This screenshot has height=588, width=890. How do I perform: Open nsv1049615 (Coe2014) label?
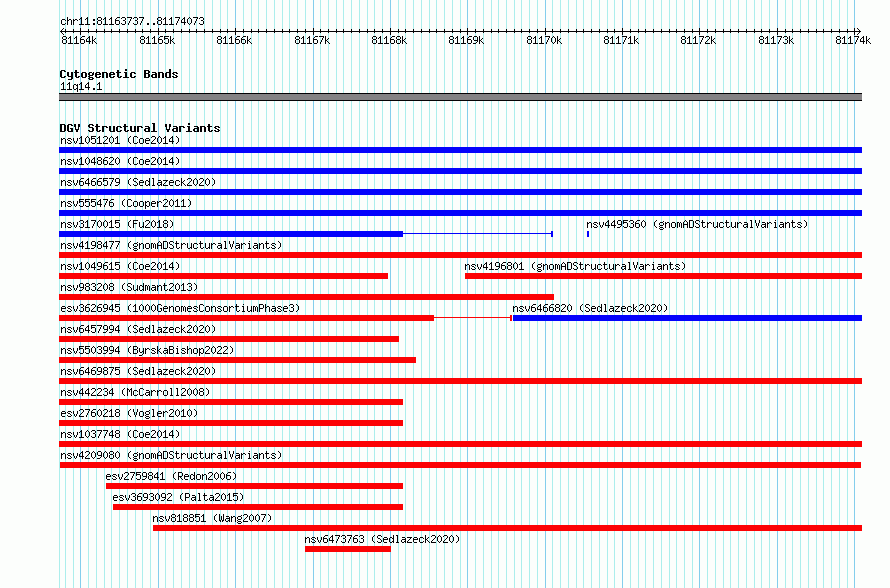click(120, 266)
